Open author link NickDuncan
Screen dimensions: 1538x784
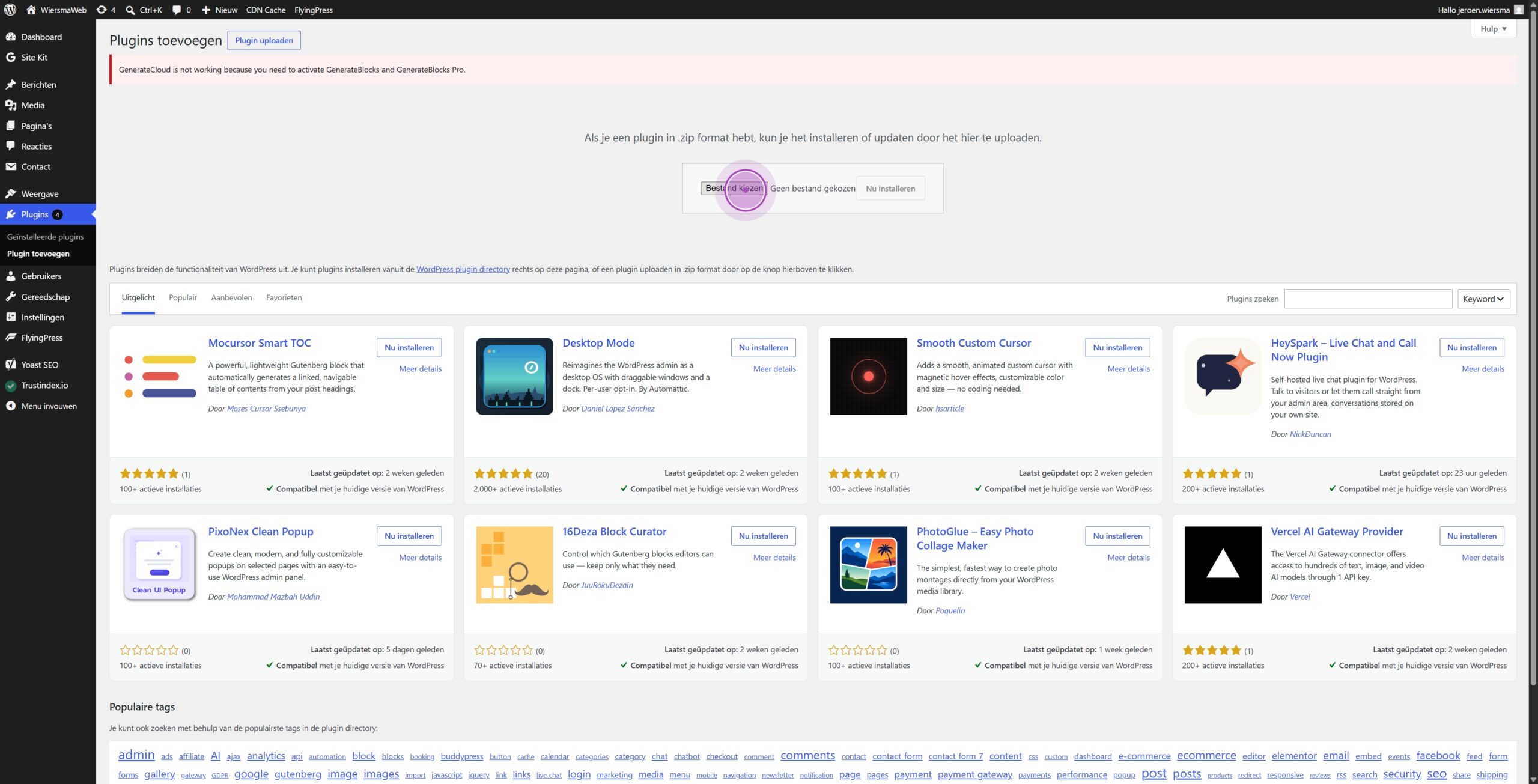coord(1310,434)
